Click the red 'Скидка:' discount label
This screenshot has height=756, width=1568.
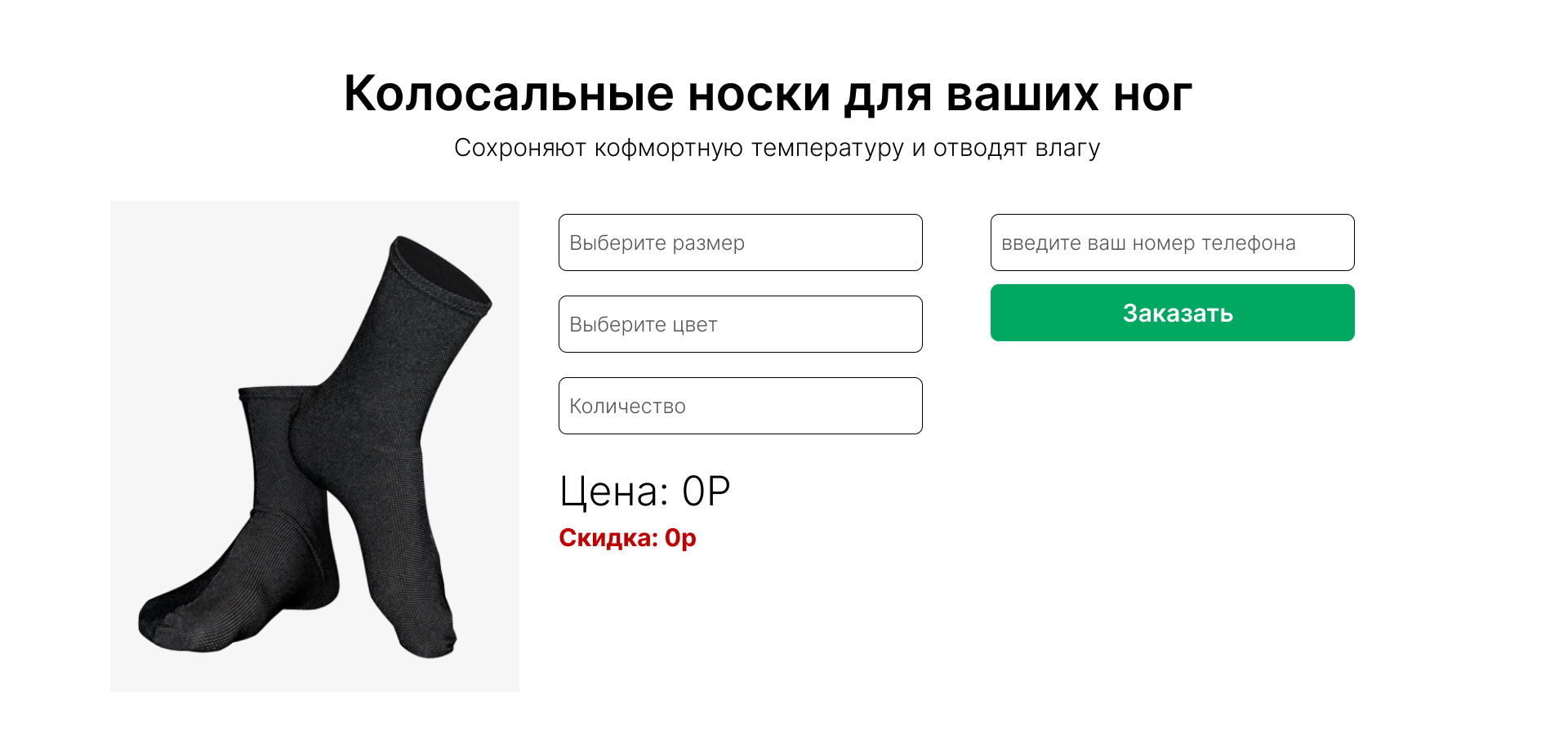click(x=608, y=538)
